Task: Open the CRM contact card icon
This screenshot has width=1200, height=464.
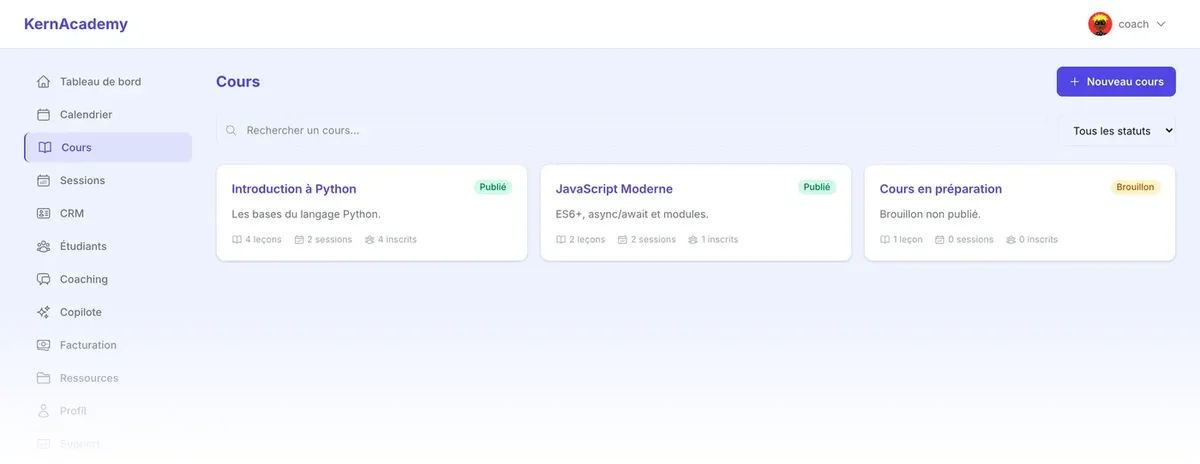Action: click(43, 214)
